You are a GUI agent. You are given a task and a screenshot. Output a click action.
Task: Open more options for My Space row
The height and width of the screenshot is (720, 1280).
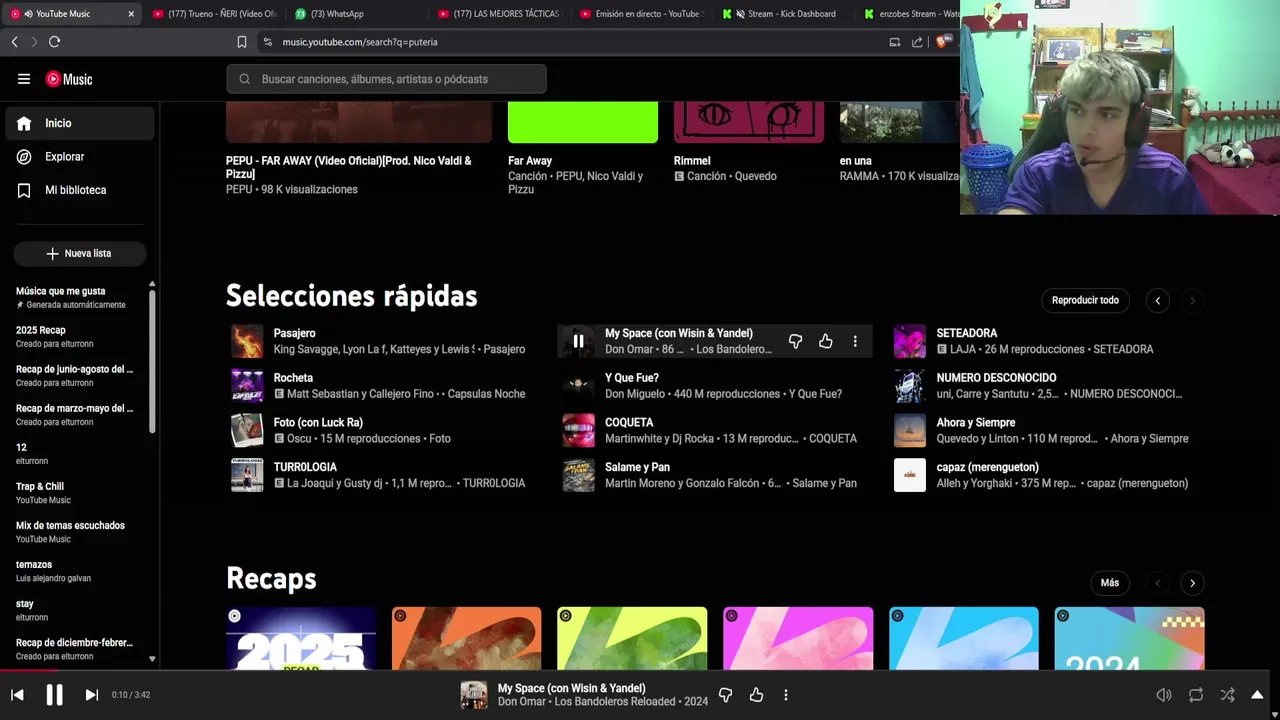pos(855,341)
